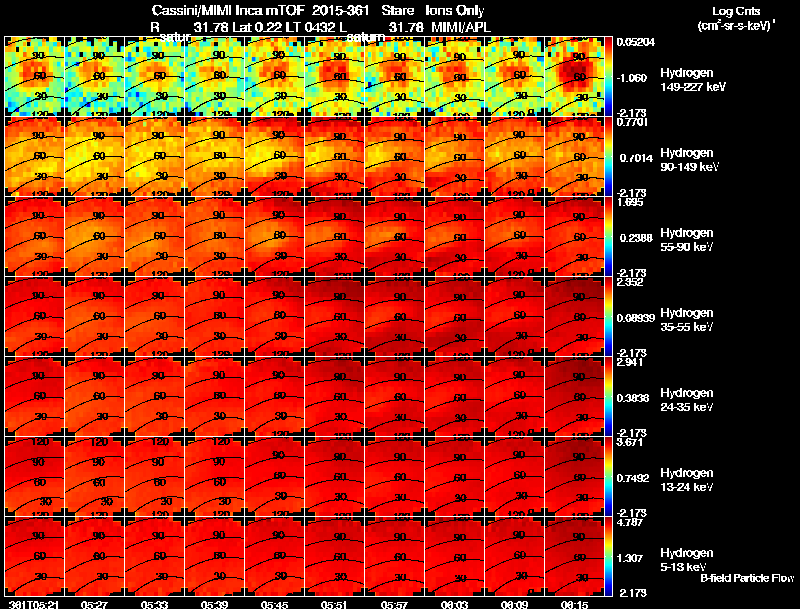Click the colorbar value '3.671'
This screenshot has height=609, width=800.
[x=630, y=442]
